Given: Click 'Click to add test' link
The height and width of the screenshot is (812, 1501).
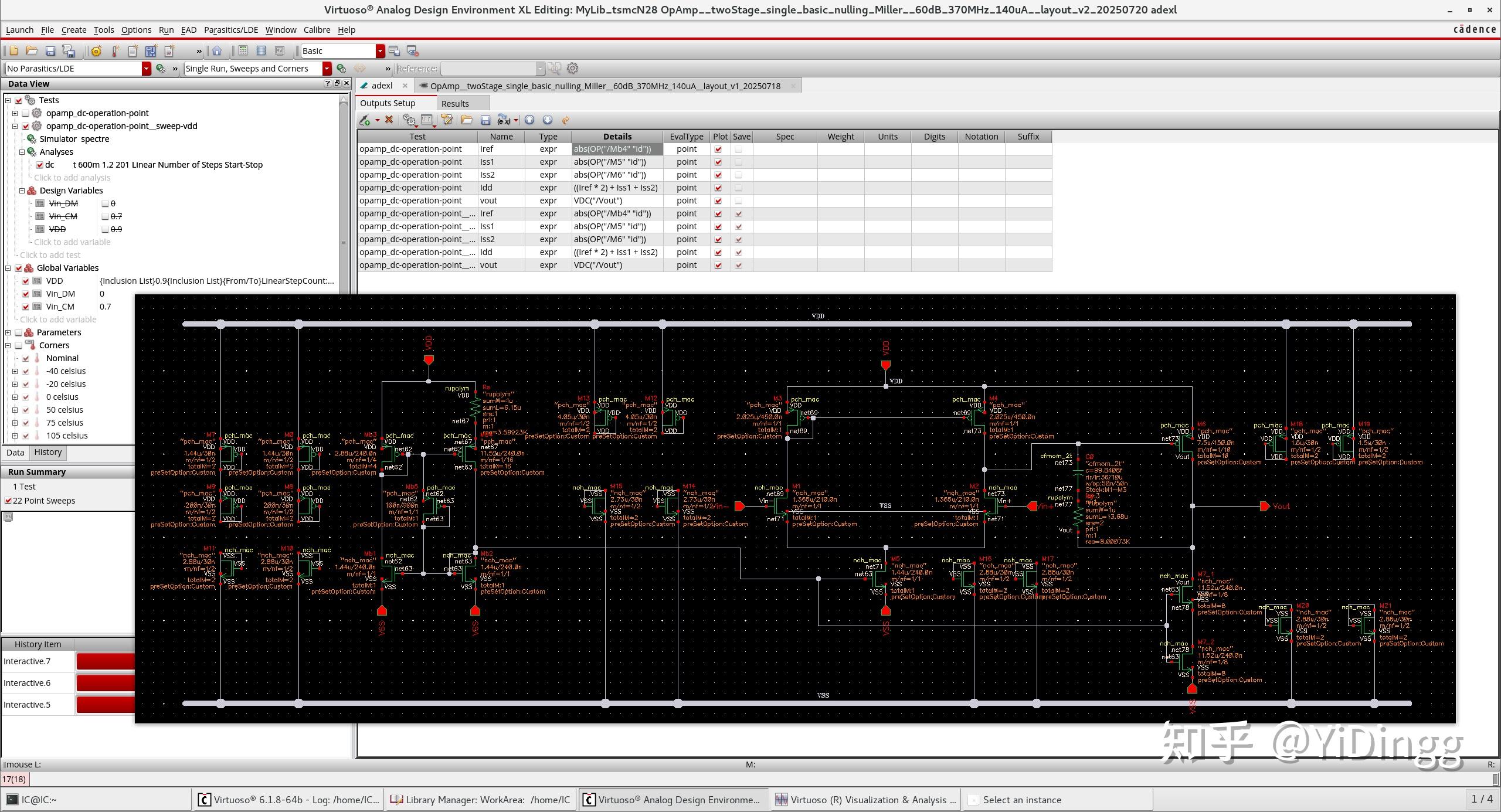Looking at the screenshot, I should click(x=50, y=255).
